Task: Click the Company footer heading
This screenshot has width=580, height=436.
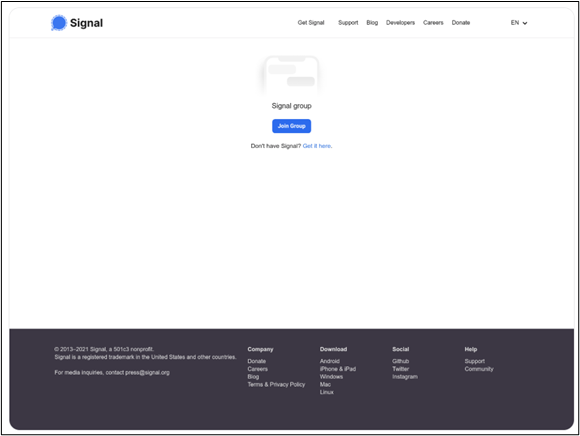Action: pos(260,349)
